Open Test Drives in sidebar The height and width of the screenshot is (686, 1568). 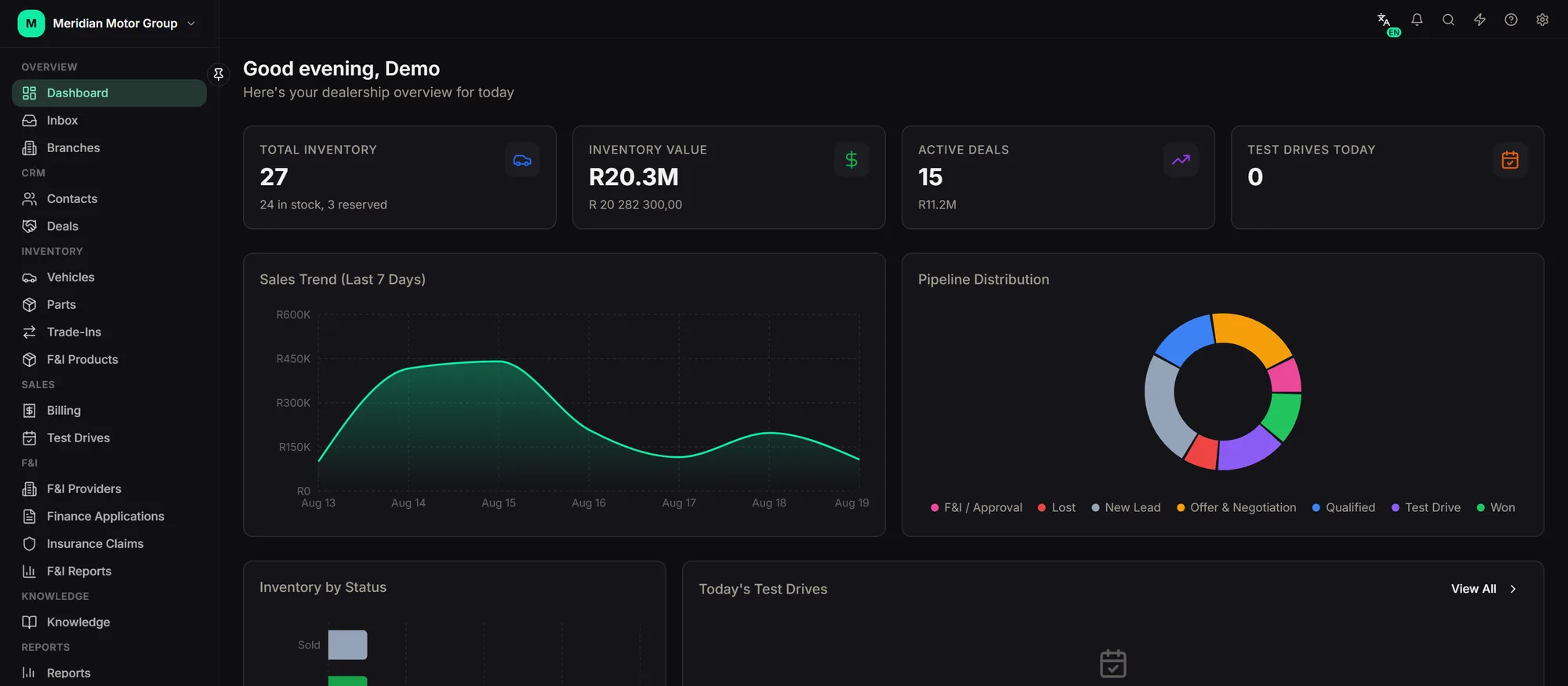point(109,437)
